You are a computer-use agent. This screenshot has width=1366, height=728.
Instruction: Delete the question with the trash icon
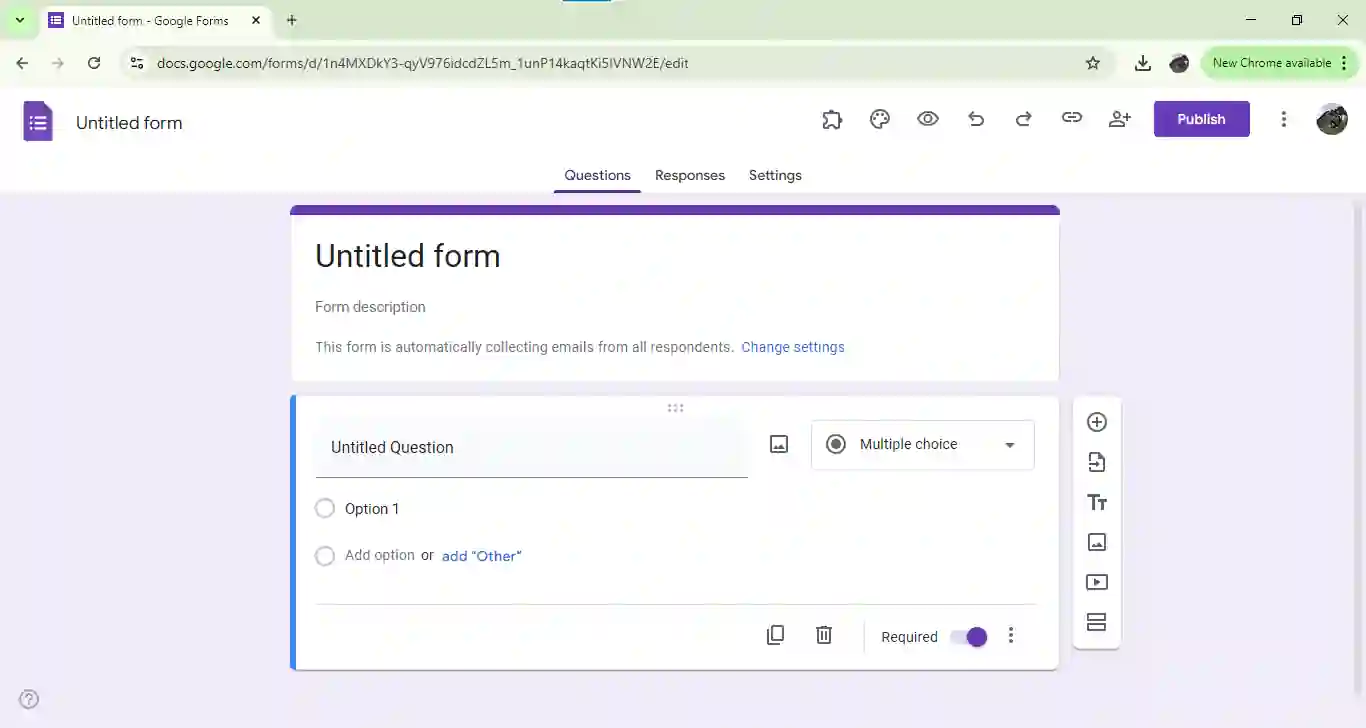coord(823,635)
